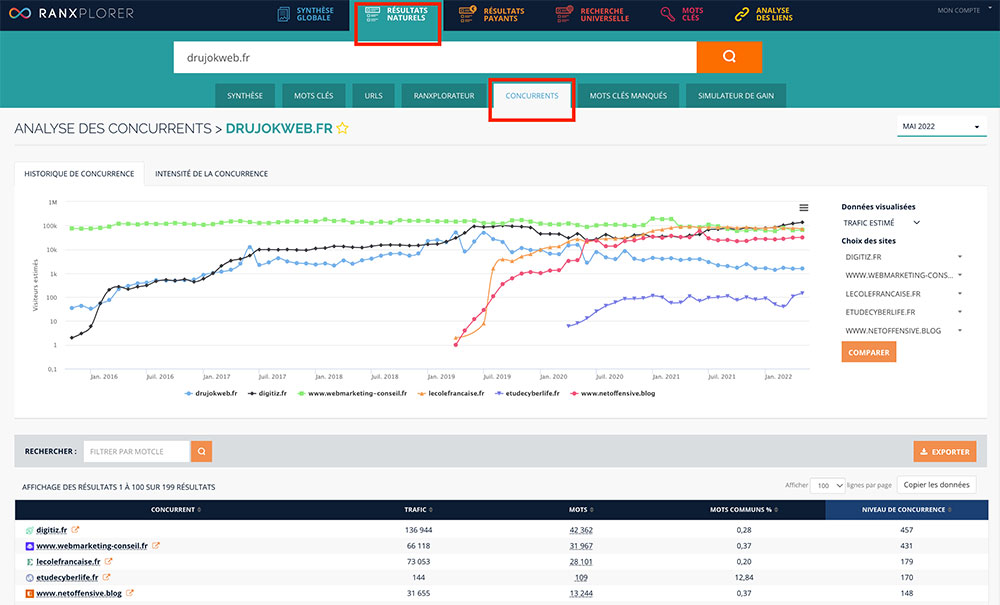Toggle digitiz.fr legend series
1000x605 pixels.
[x=267, y=393]
